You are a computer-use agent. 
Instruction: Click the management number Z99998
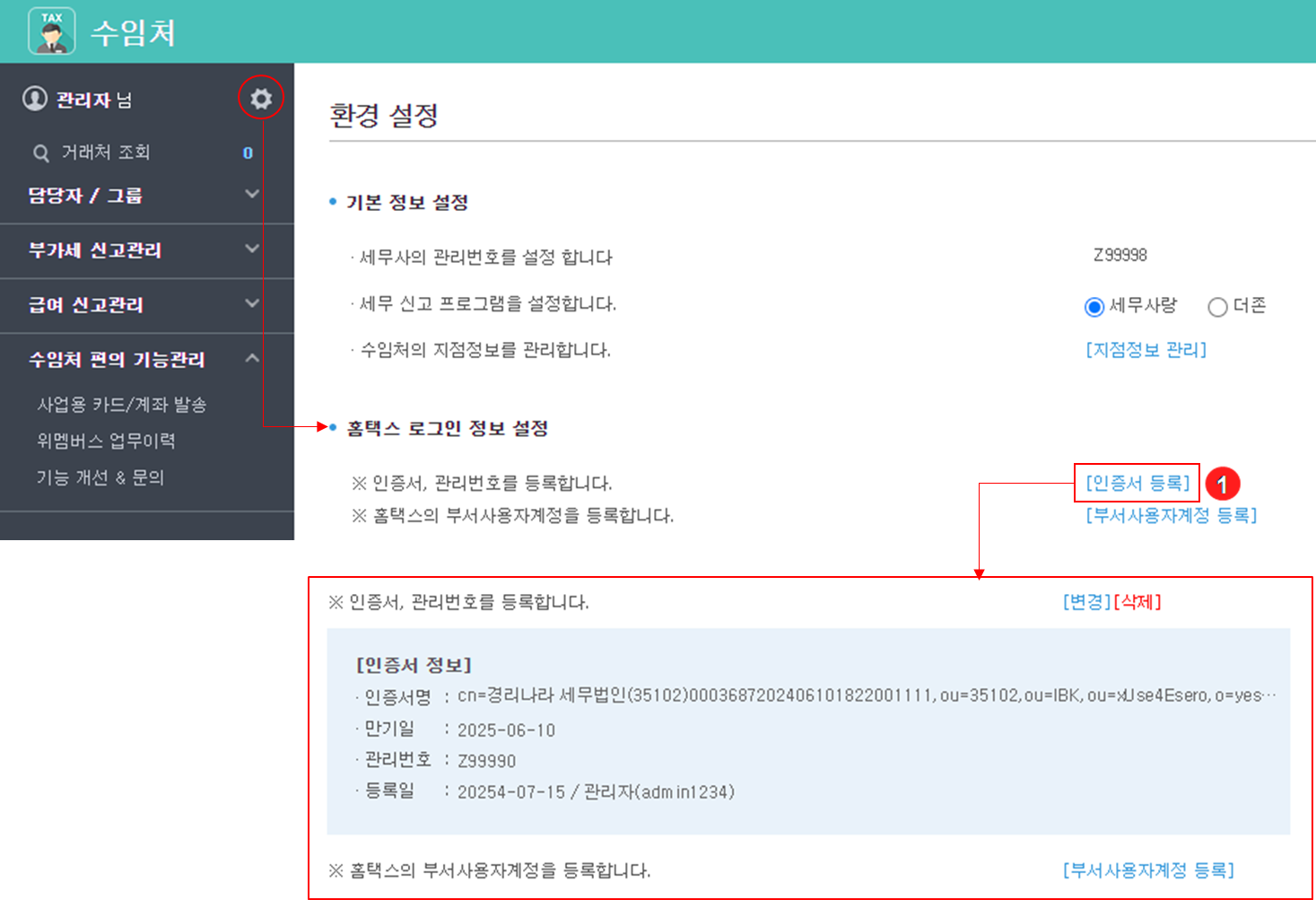1120,256
